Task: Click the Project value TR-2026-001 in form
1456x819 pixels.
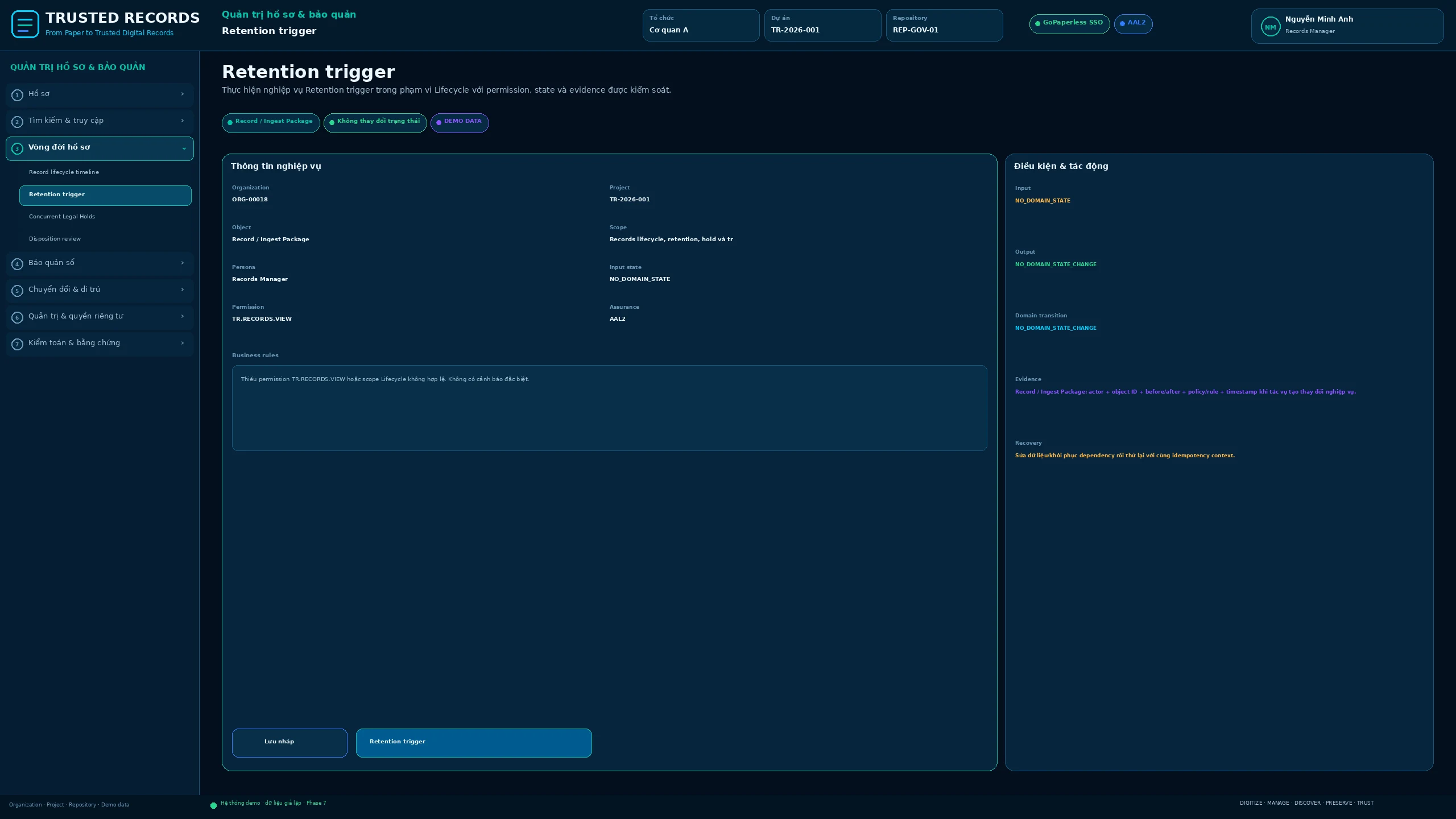Action: (630, 200)
